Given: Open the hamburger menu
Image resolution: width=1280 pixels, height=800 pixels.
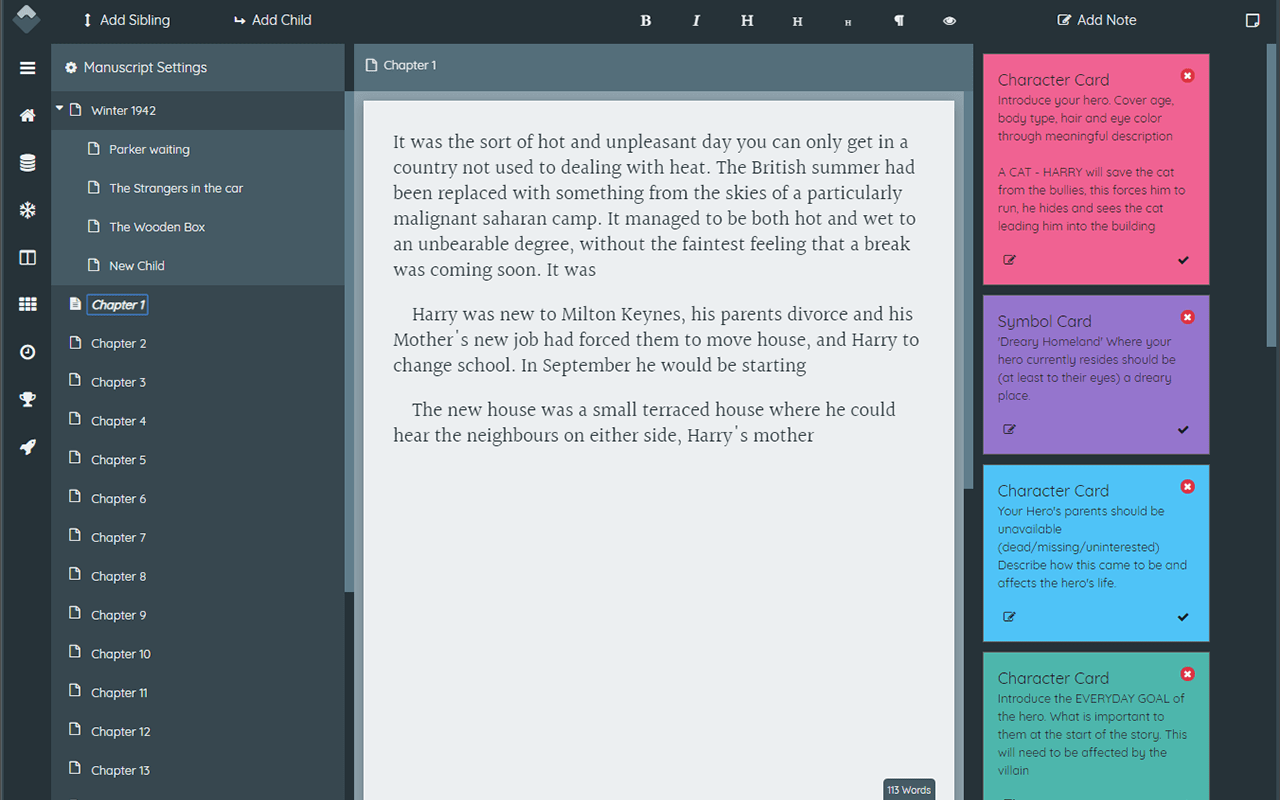Looking at the screenshot, I should point(27,68).
